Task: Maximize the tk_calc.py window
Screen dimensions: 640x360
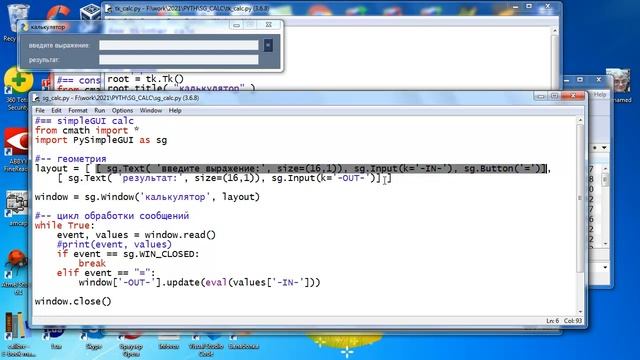Action: click(529, 7)
